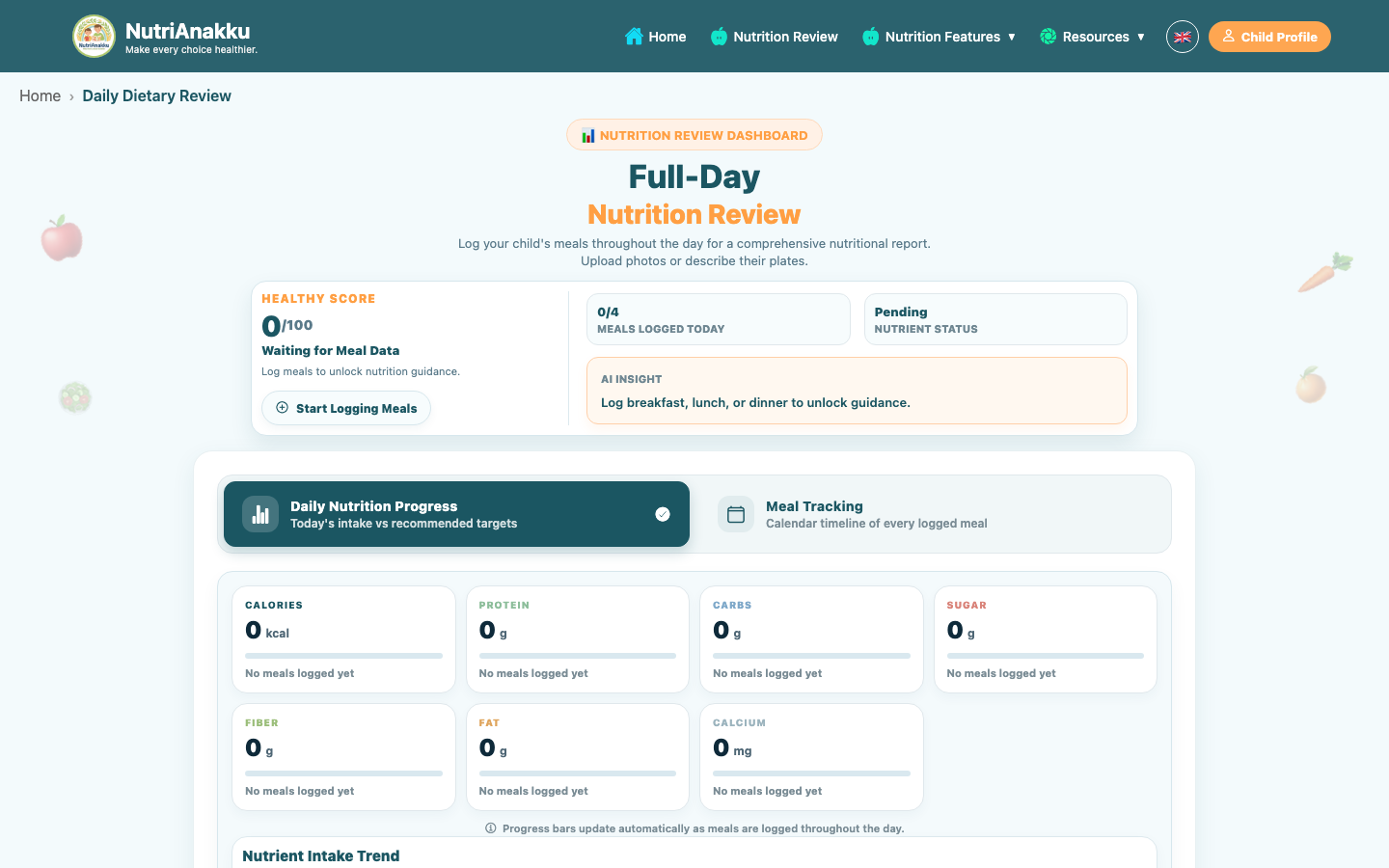Screen dimensions: 1389x868
Task: Click the Home house icon in navbar
Action: (x=634, y=37)
